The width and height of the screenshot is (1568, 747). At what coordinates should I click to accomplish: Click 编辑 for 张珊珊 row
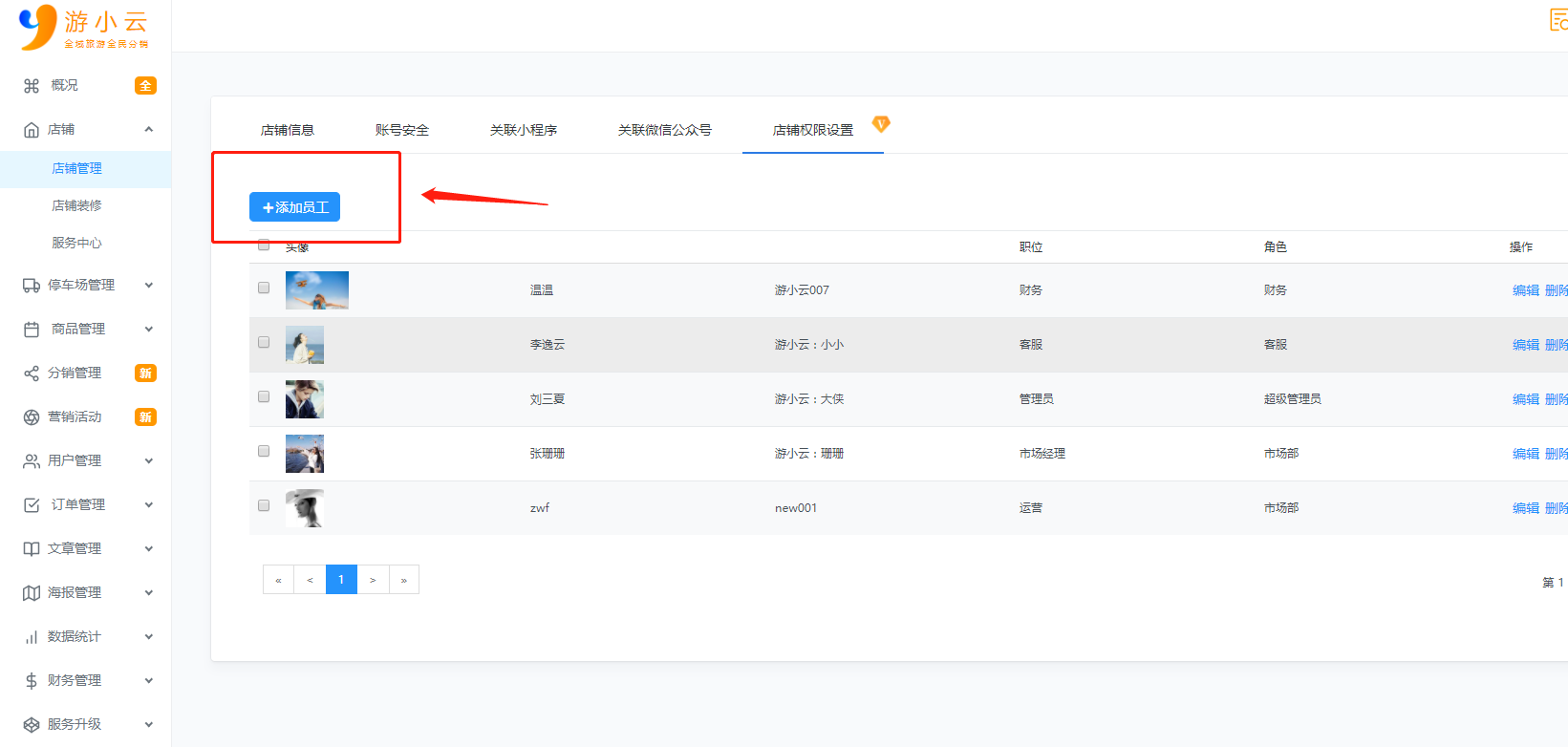point(1526,454)
